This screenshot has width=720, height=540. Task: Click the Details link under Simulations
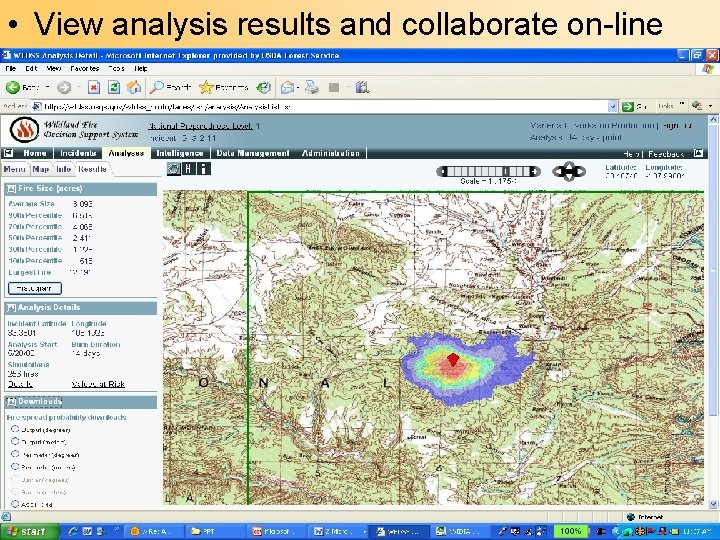[20, 384]
